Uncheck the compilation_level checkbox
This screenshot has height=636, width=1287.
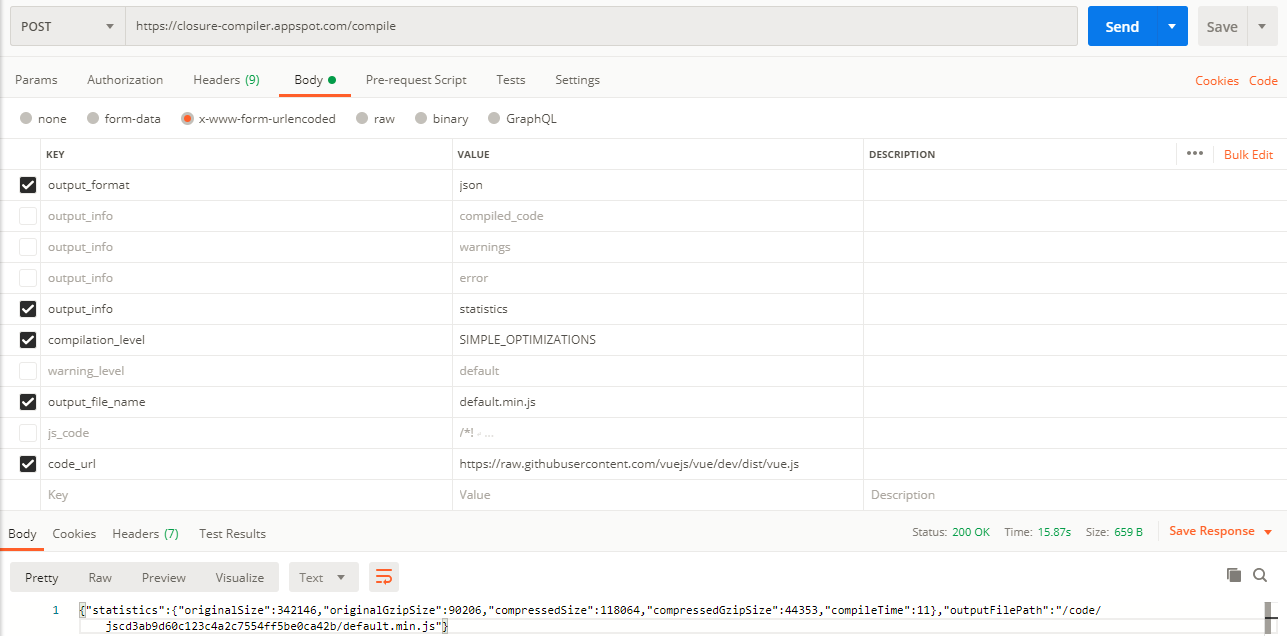[28, 340]
